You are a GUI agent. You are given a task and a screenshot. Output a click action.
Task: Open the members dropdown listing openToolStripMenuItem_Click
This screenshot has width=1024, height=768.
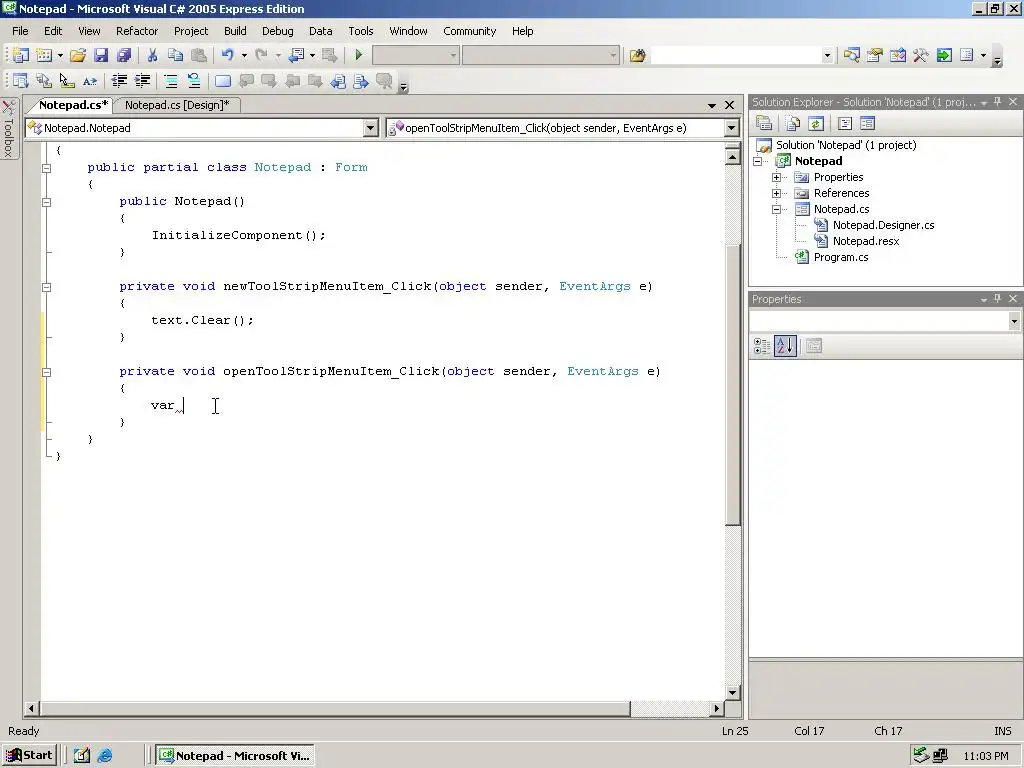pyautogui.click(x=731, y=128)
